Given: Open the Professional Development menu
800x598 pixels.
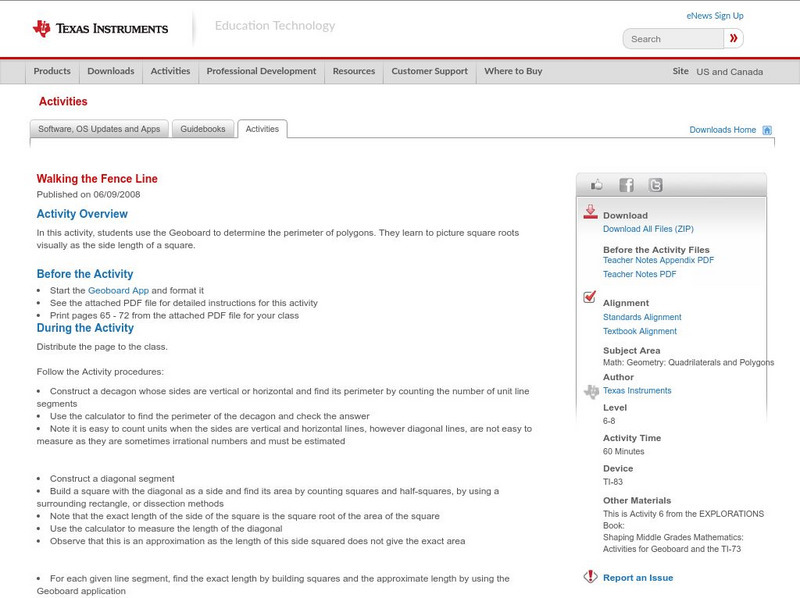Looking at the screenshot, I should pyautogui.click(x=260, y=71).
